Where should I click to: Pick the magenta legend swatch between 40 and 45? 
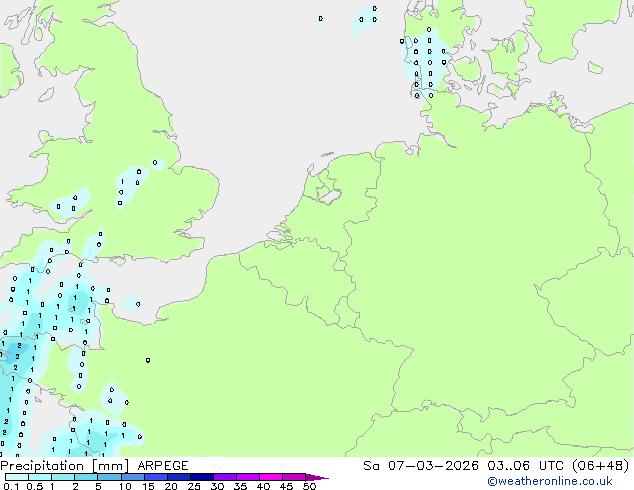tap(274, 477)
